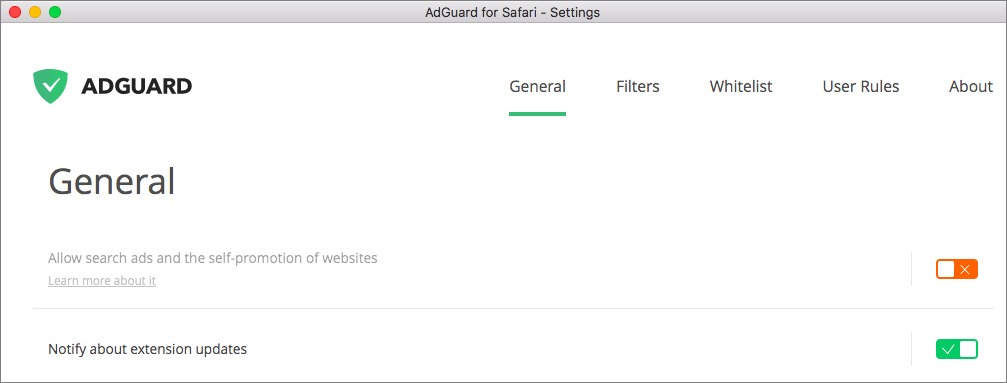
Task: Click the check mark inside the green switch
Action: [947, 350]
